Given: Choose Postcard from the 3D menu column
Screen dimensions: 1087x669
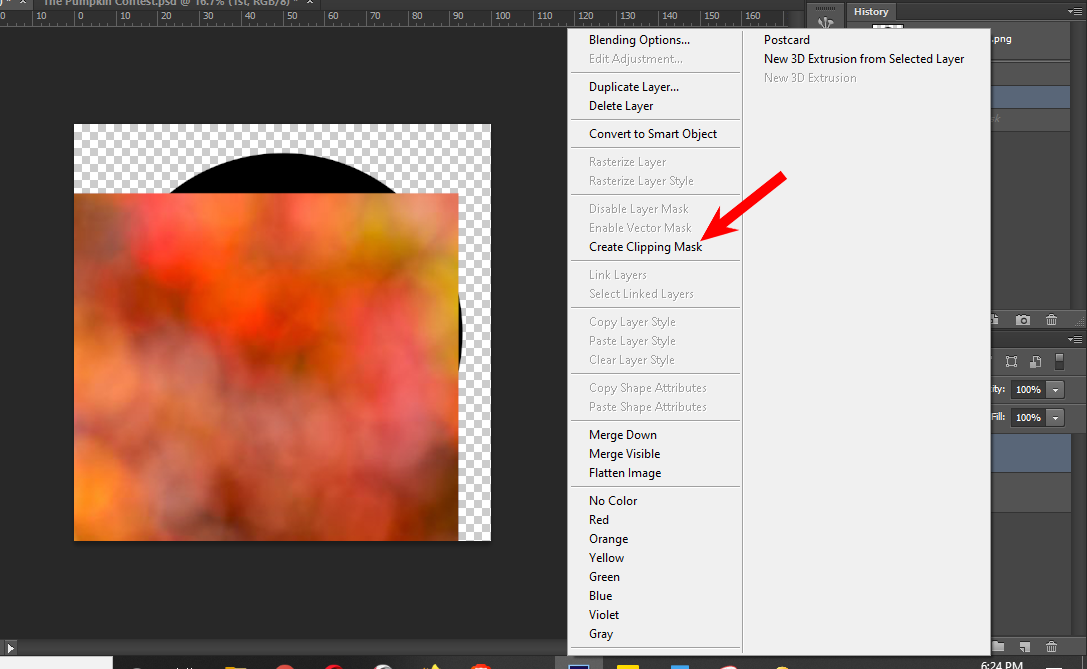Looking at the screenshot, I should click(x=787, y=40).
